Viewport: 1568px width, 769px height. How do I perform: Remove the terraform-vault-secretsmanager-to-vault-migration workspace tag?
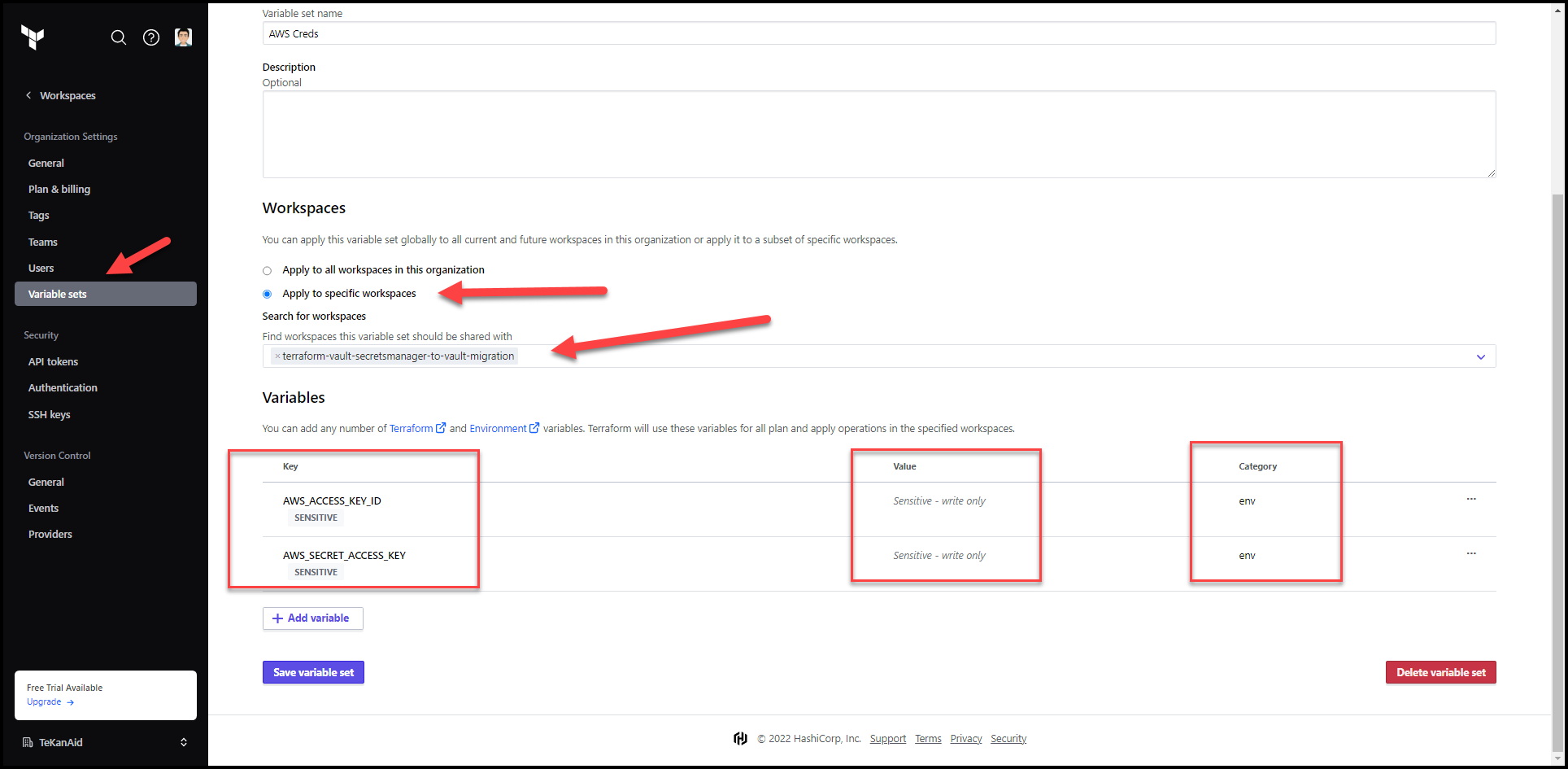(277, 356)
